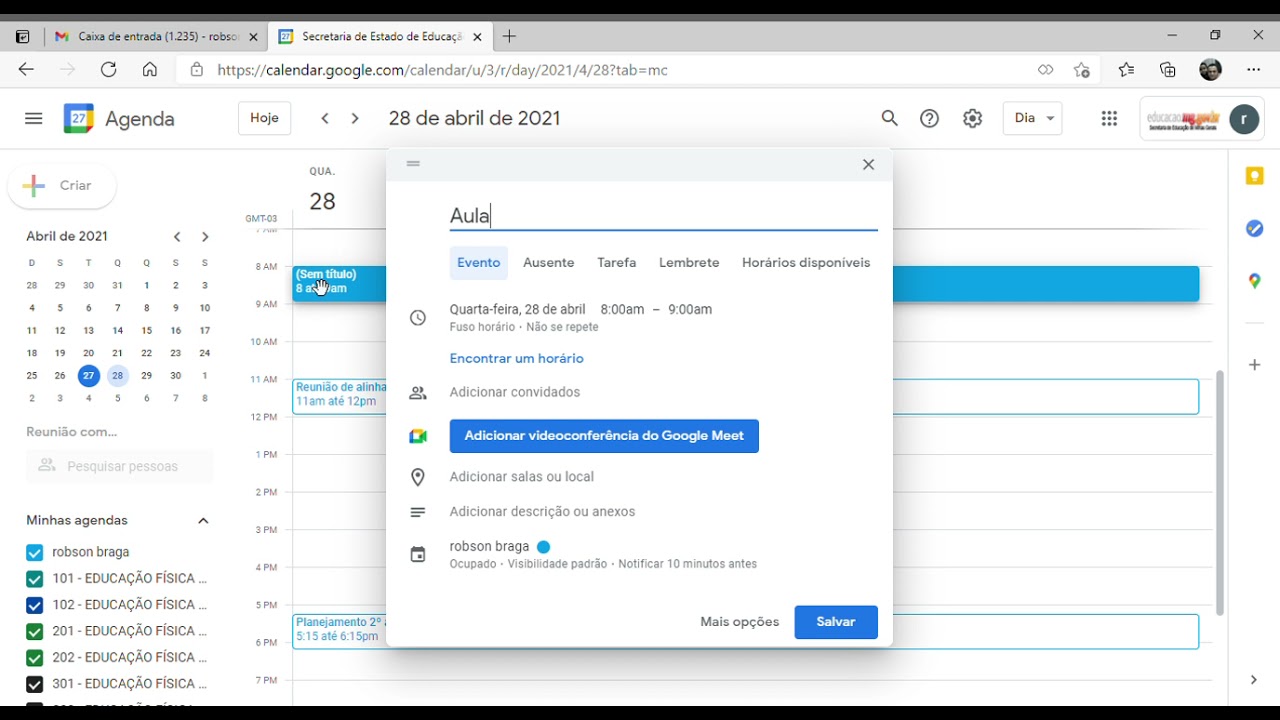Screen dimensions: 1280x720
Task: Open the browser address bar URL
Action: [x=442, y=70]
